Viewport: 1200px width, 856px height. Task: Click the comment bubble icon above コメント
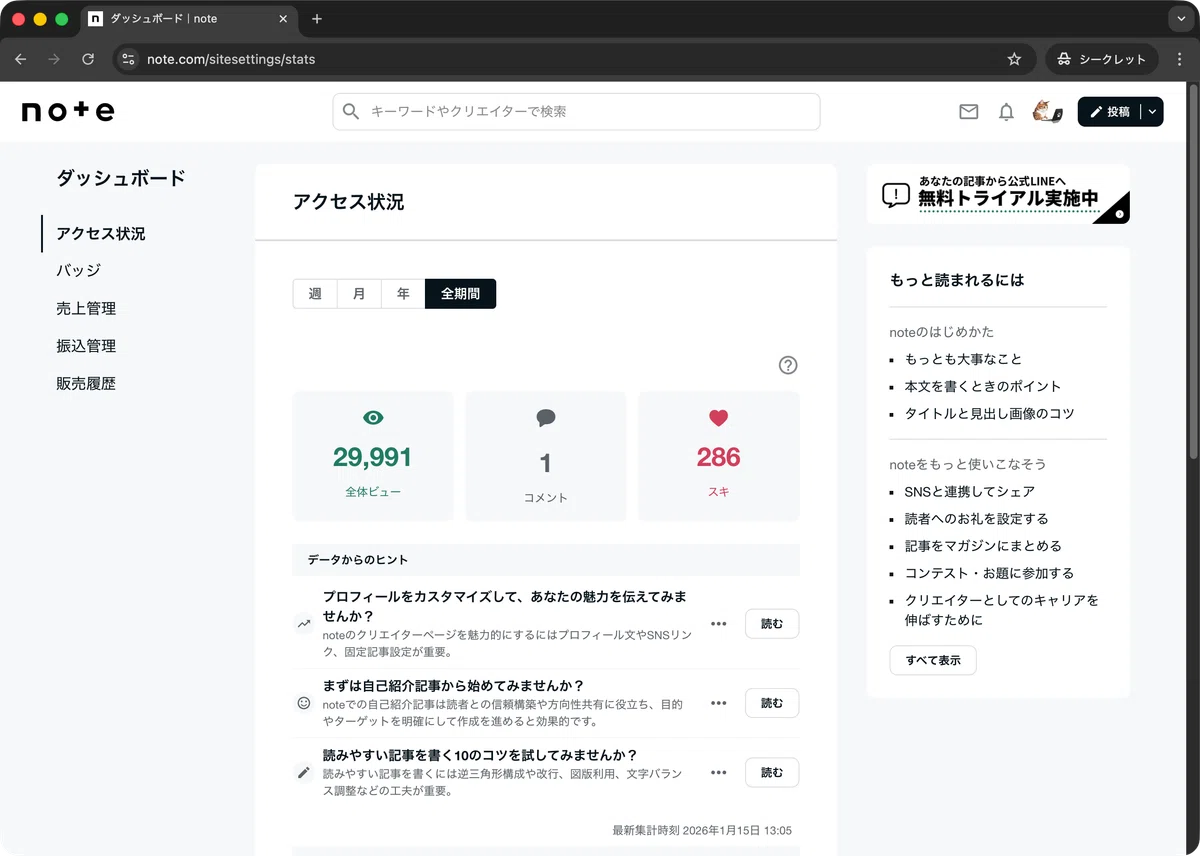(546, 418)
